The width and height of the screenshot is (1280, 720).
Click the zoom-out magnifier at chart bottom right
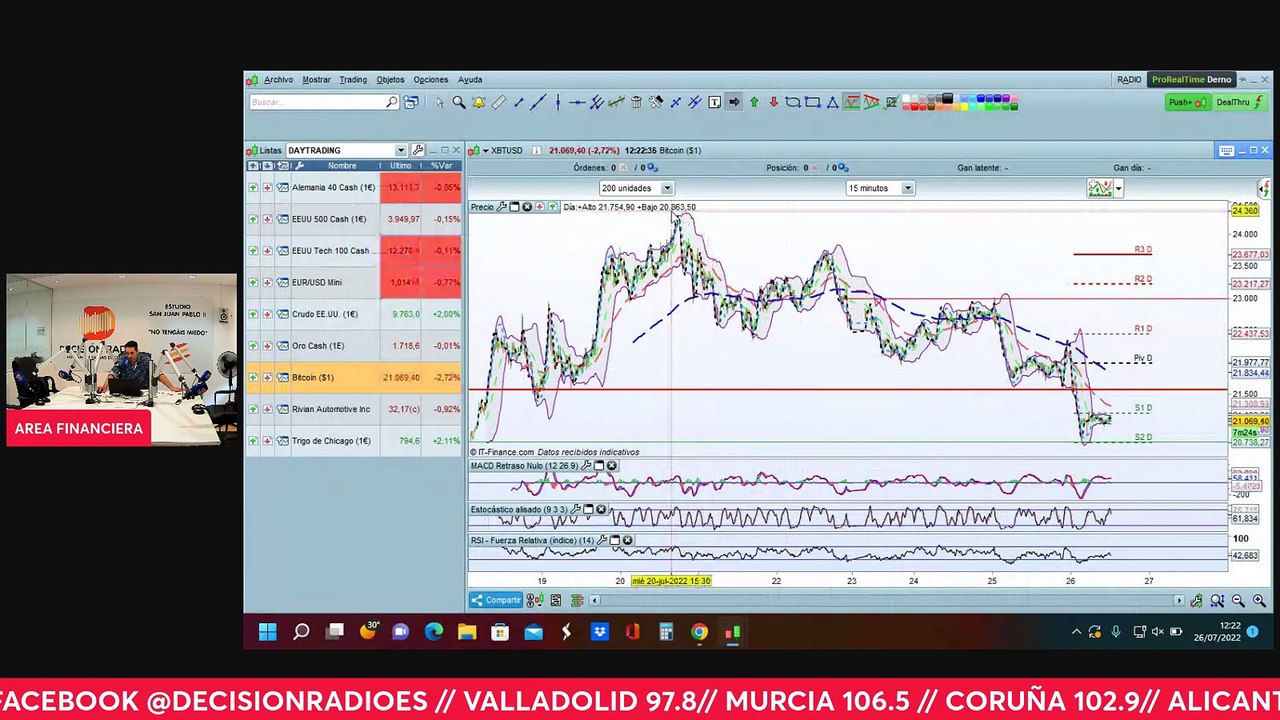pos(1238,600)
